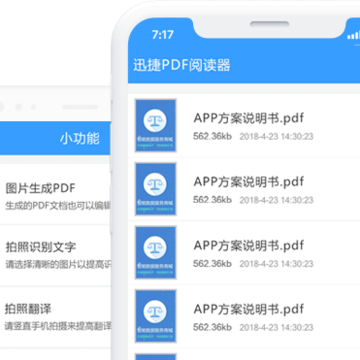Click the 小功能 header title

tap(80, 138)
